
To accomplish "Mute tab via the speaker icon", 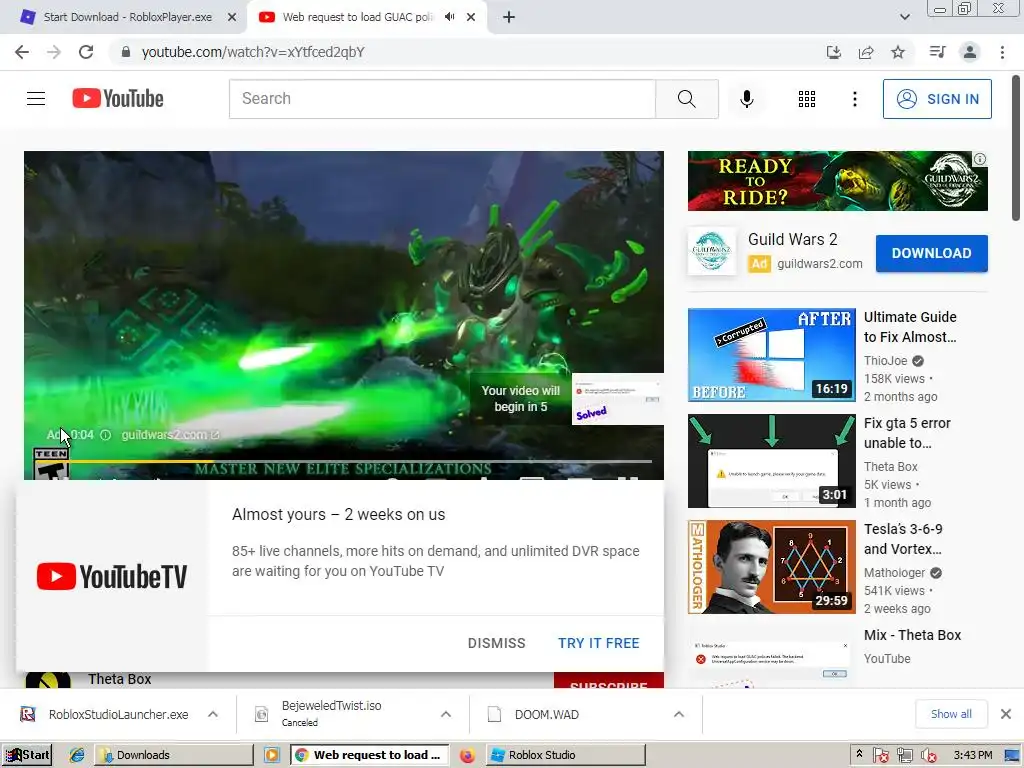I will coord(449,17).
